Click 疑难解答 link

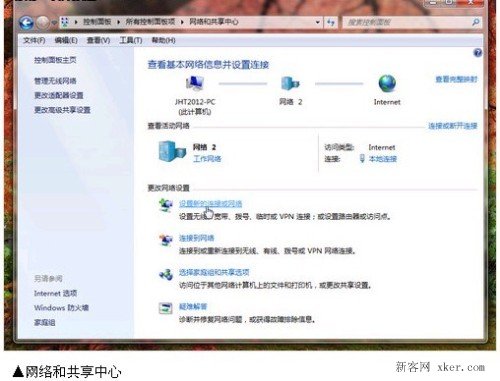click(193, 306)
